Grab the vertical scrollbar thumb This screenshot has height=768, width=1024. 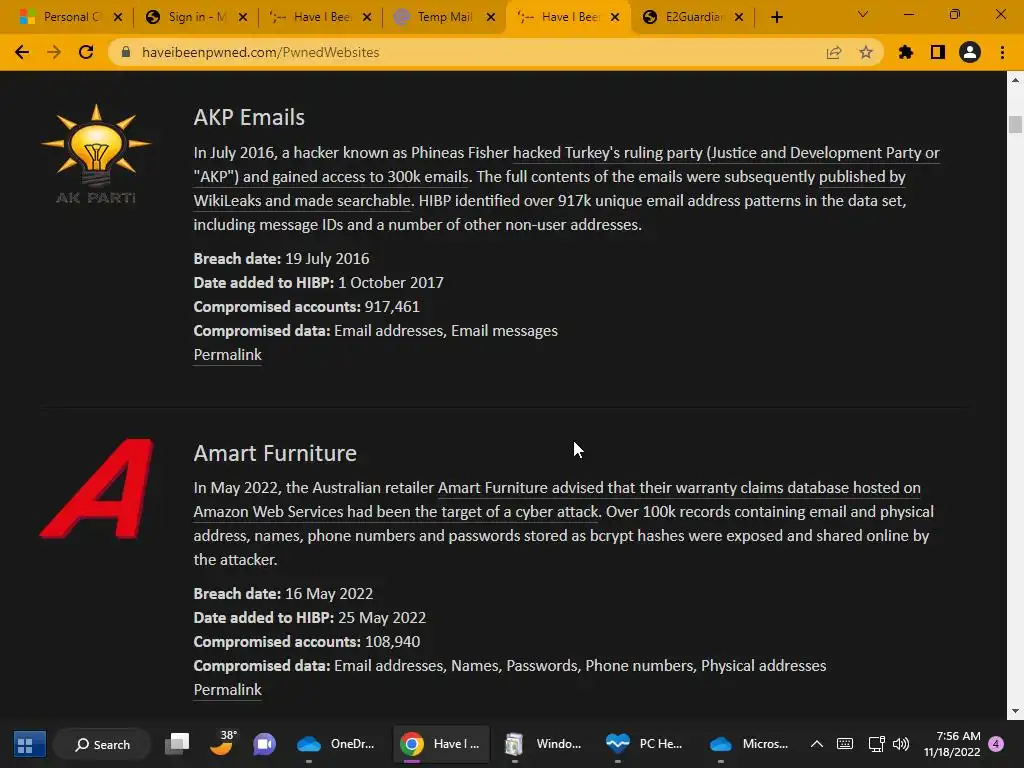coord(1015,124)
